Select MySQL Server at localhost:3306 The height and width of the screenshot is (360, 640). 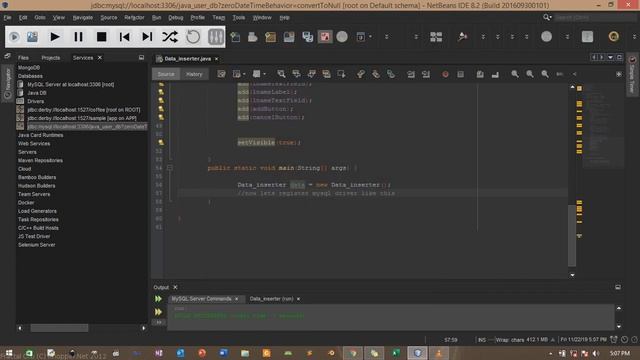71,84
